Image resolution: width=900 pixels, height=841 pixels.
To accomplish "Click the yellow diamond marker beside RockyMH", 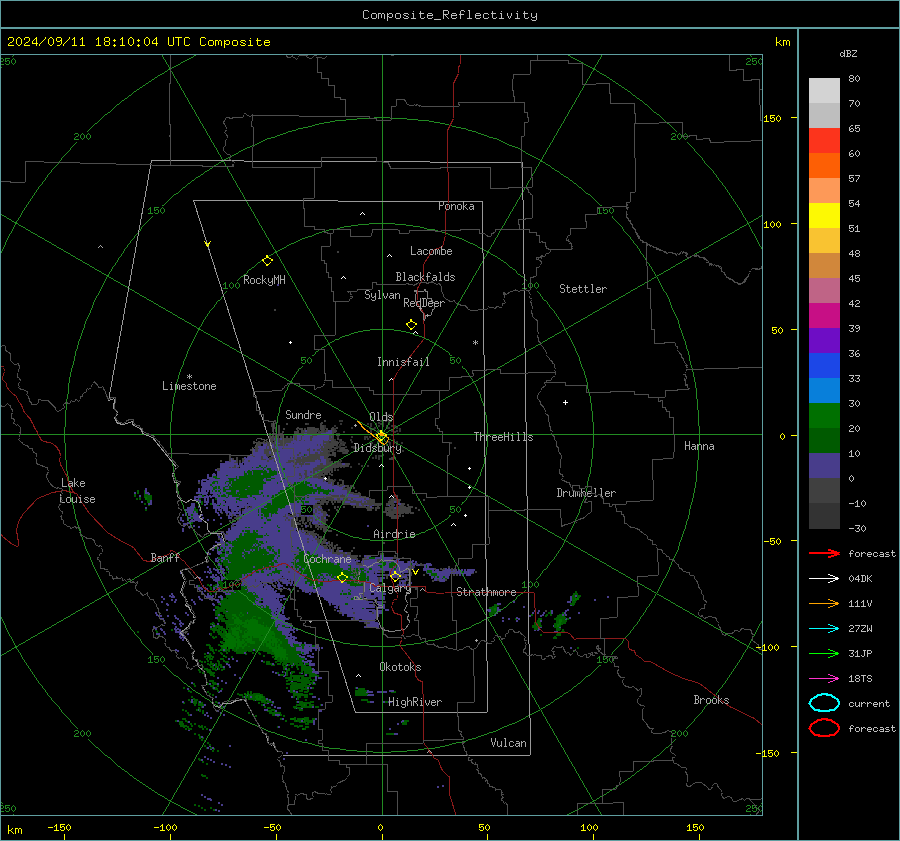I will pyautogui.click(x=267, y=261).
